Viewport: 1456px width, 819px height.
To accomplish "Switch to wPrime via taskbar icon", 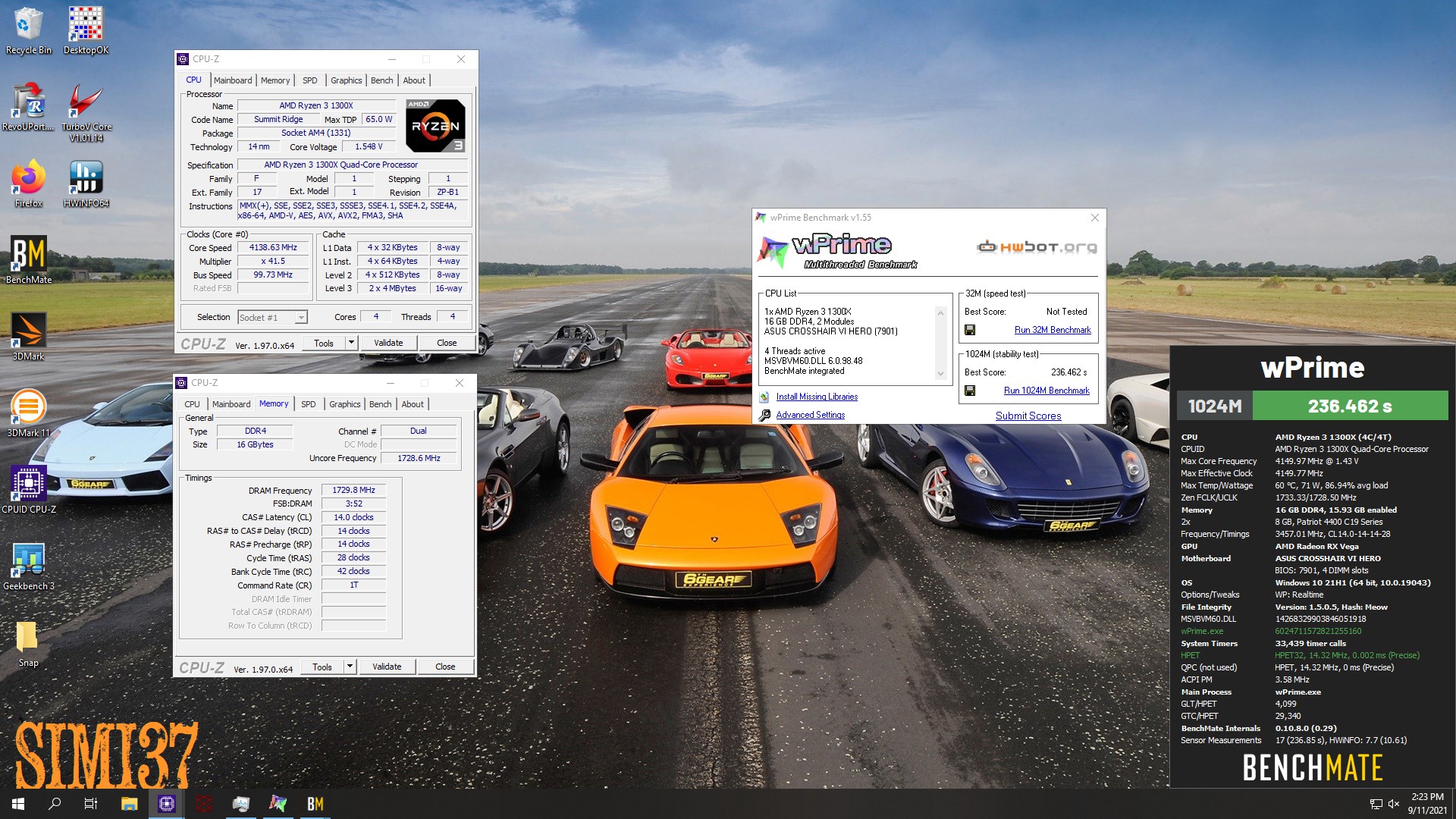I will click(278, 804).
